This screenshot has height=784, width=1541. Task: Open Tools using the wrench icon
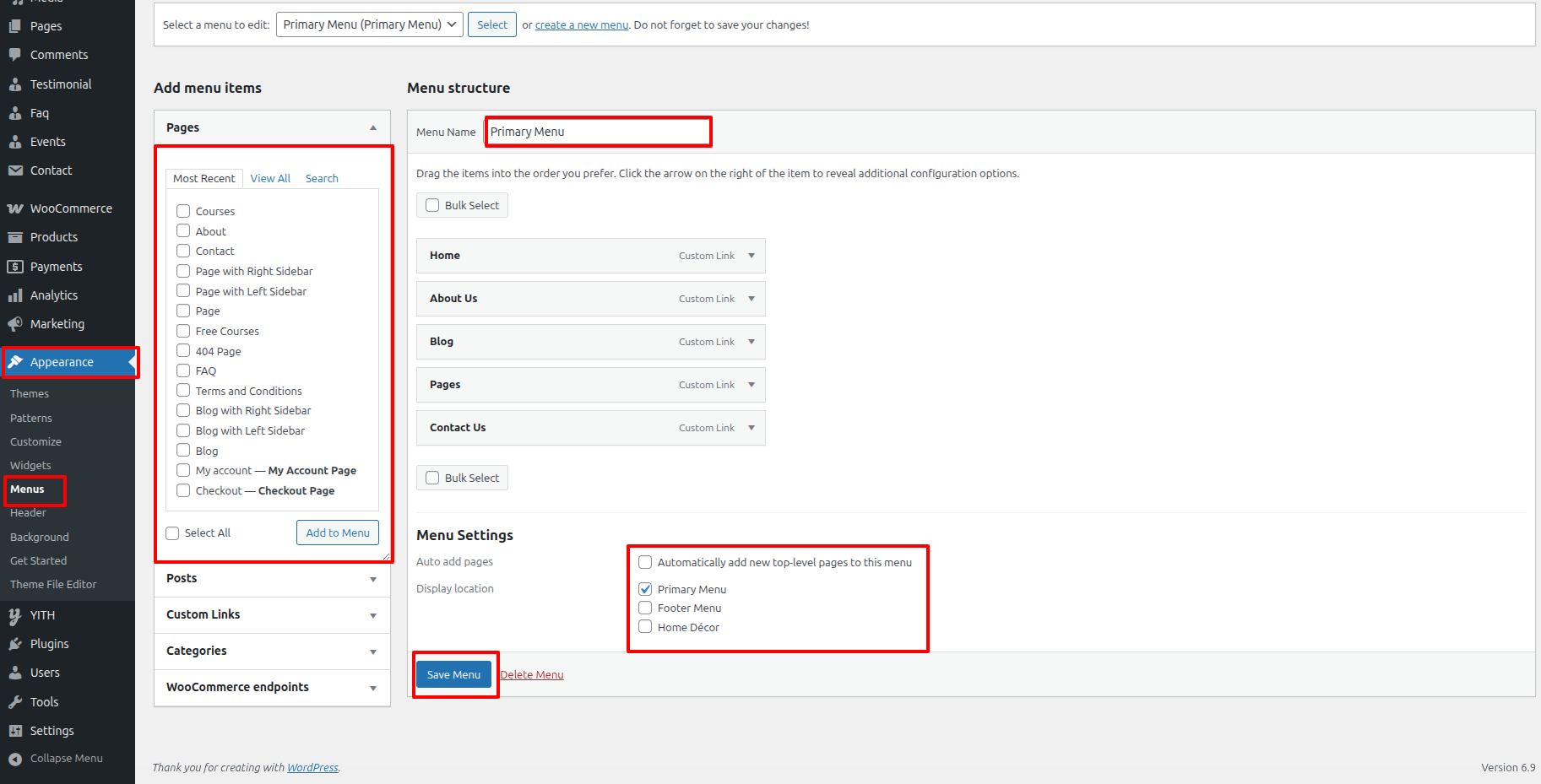(15, 702)
